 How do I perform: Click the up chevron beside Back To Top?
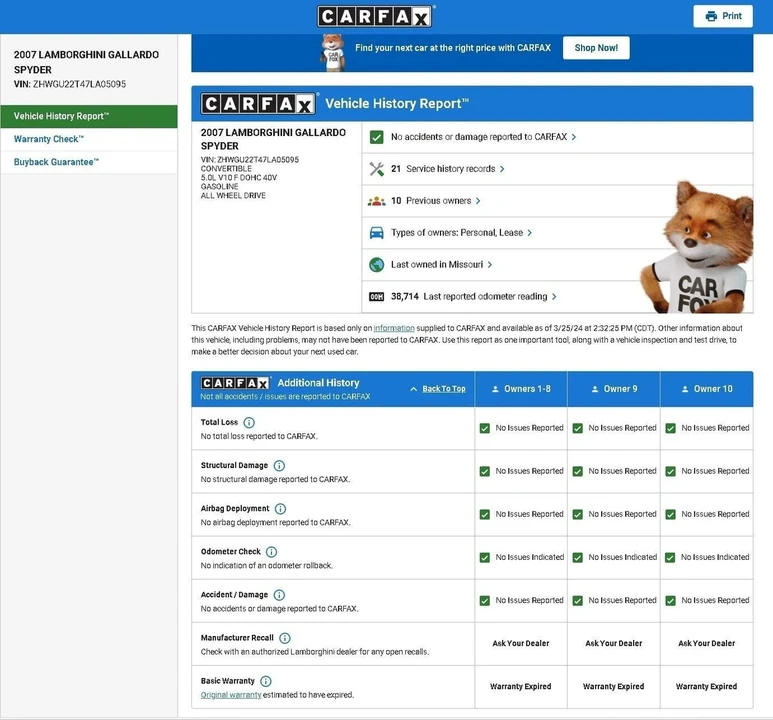coord(413,389)
